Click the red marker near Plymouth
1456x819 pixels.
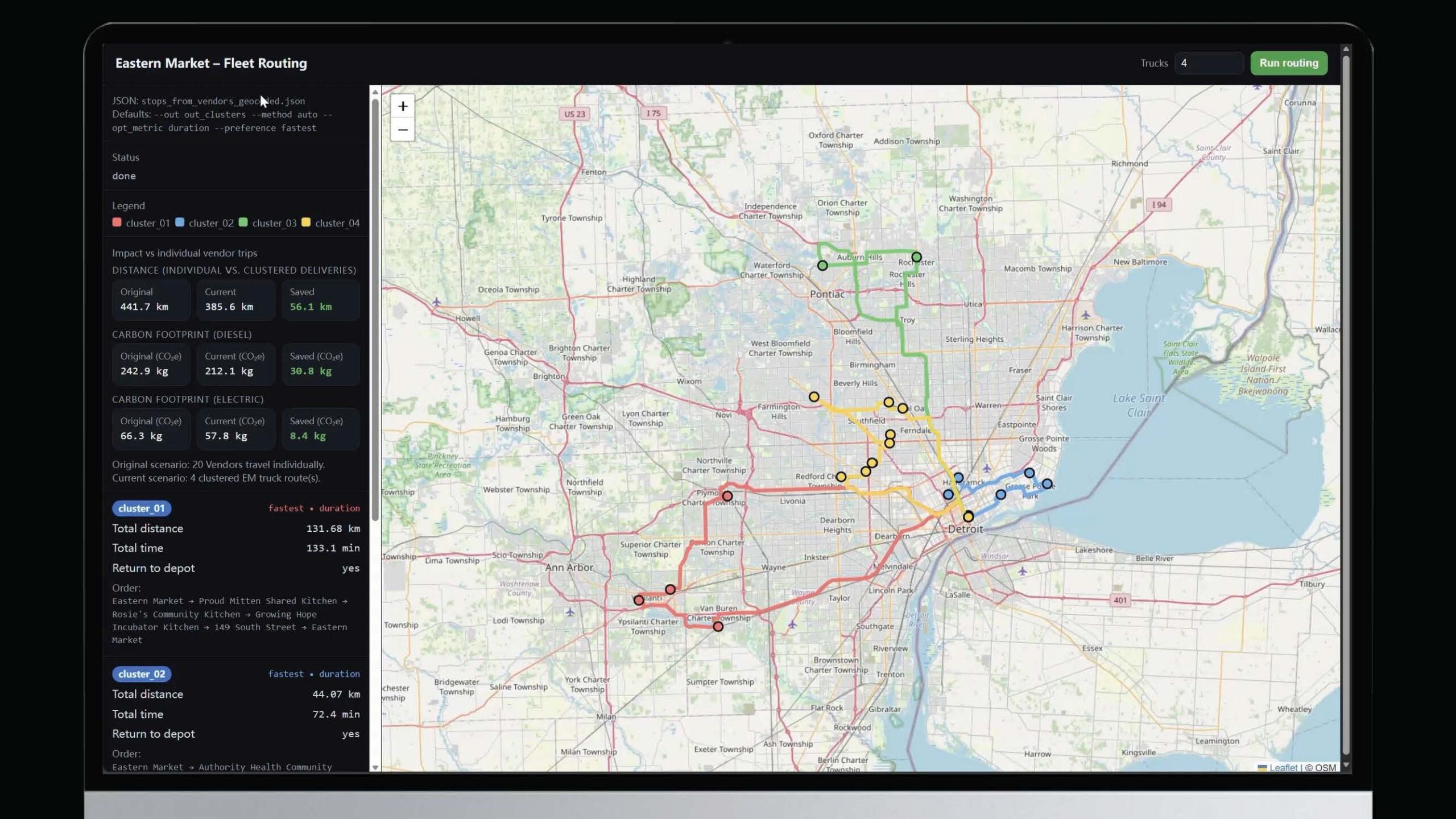click(x=727, y=496)
